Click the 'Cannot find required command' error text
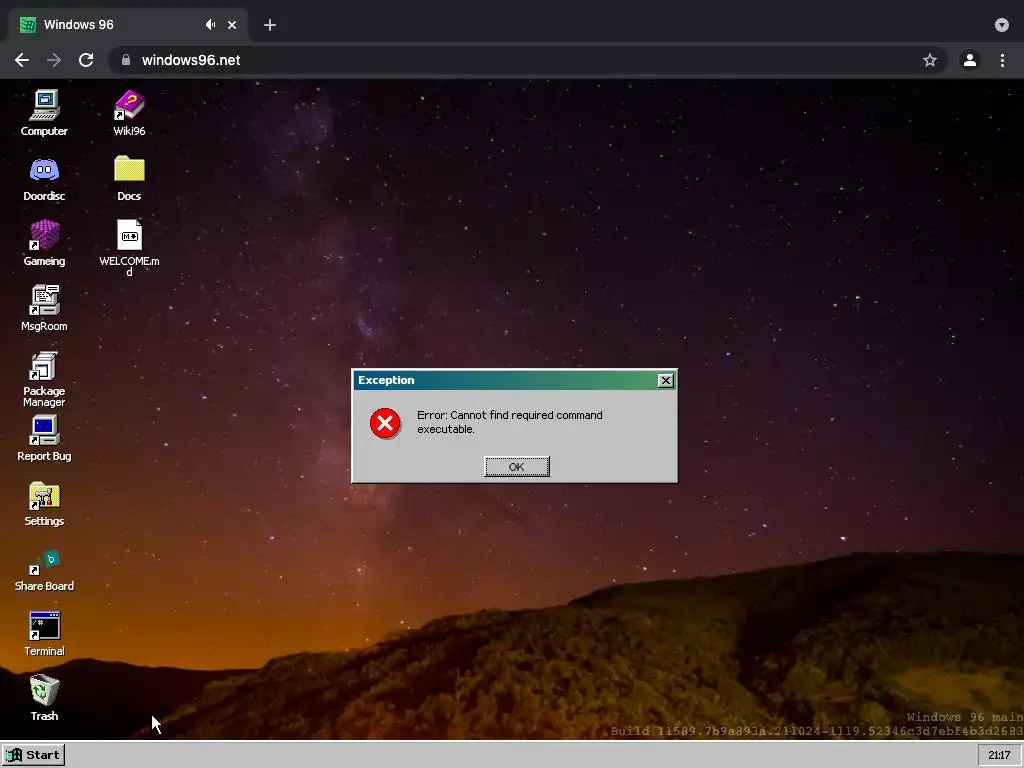Screen dimensions: 1024x768 (510, 422)
